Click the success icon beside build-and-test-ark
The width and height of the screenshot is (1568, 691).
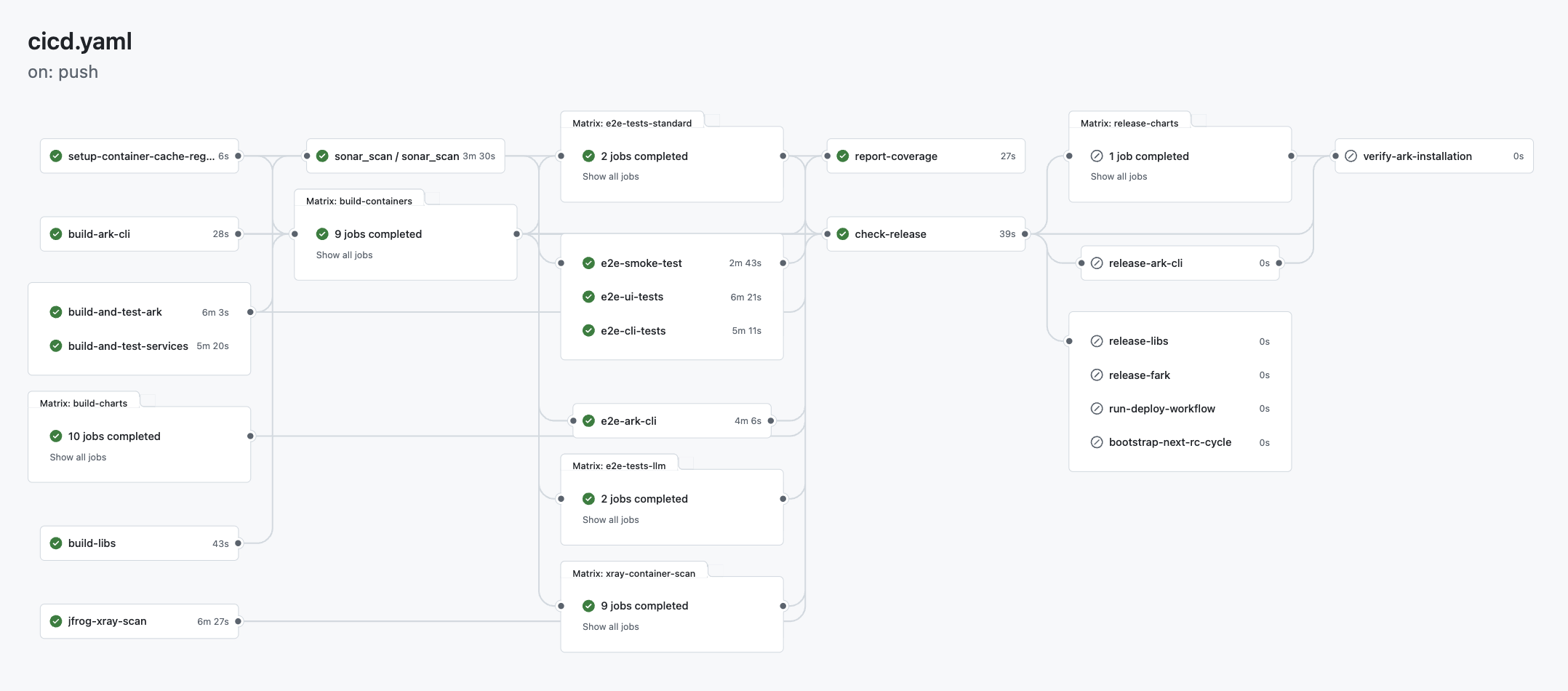point(56,312)
